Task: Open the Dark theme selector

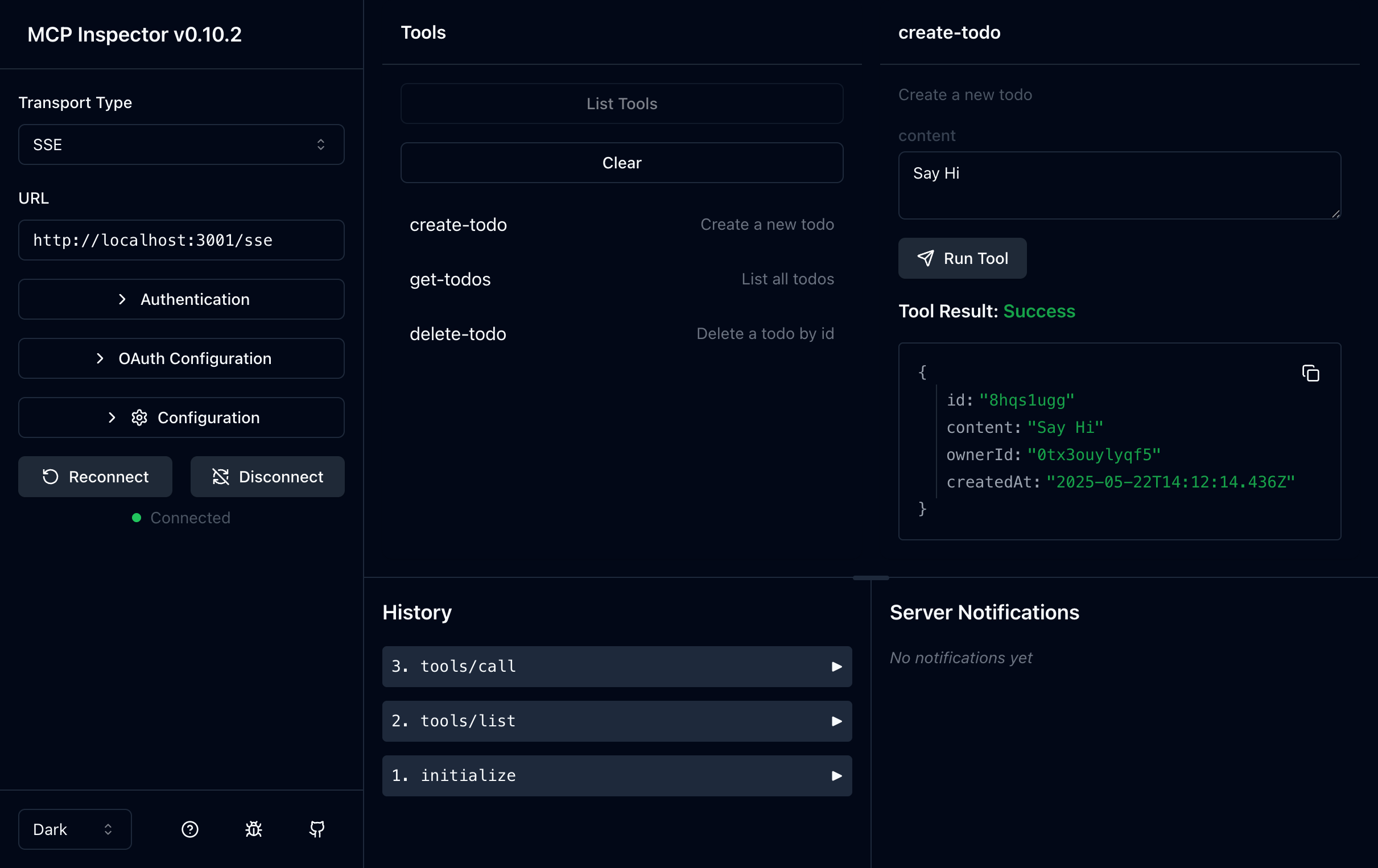Action: [x=75, y=829]
